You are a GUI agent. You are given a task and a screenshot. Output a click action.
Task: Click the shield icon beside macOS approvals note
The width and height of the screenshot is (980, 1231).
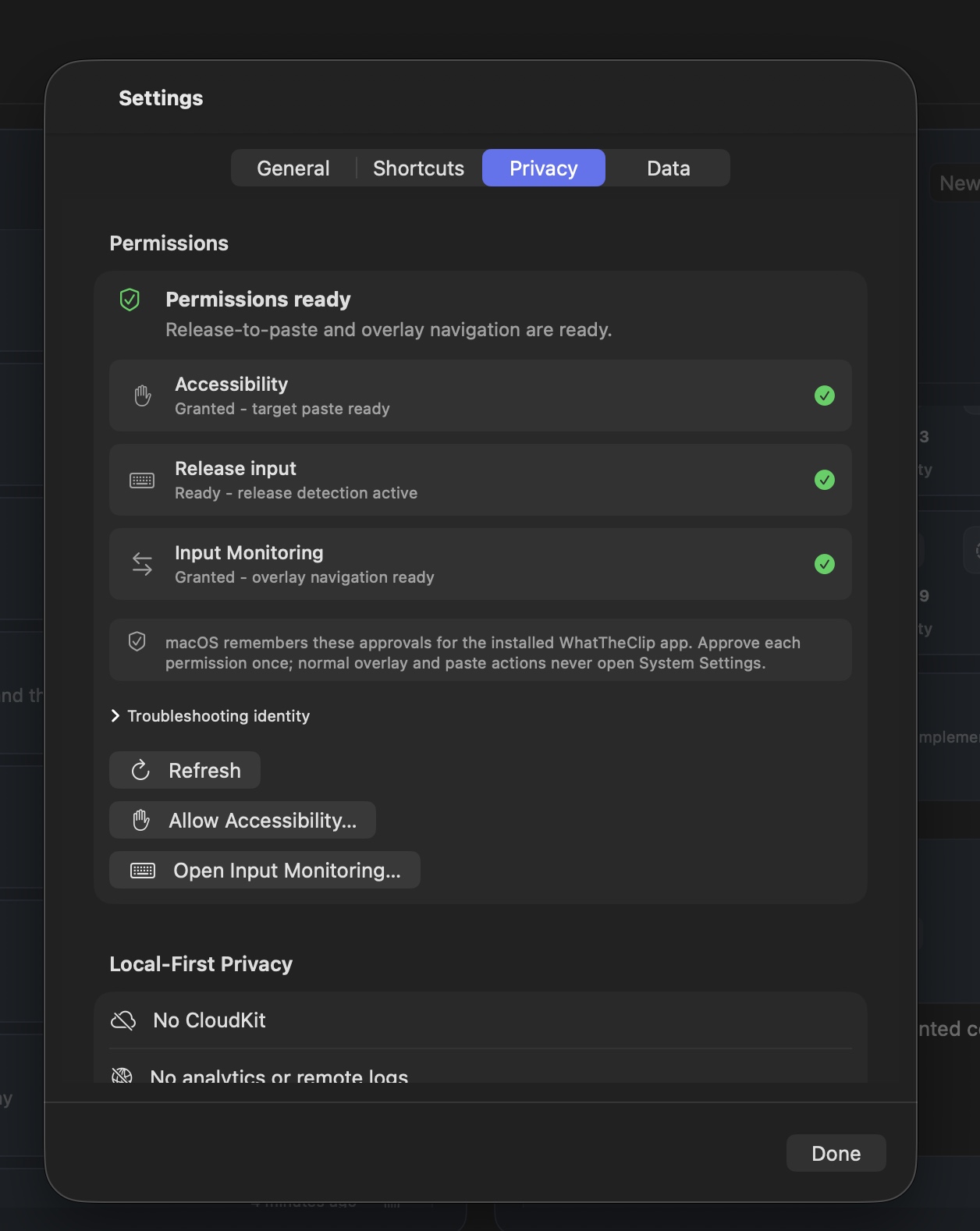(137, 641)
